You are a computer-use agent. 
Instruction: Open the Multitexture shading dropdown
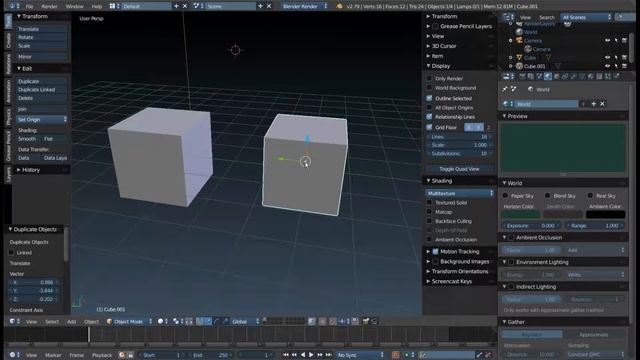(x=460, y=193)
